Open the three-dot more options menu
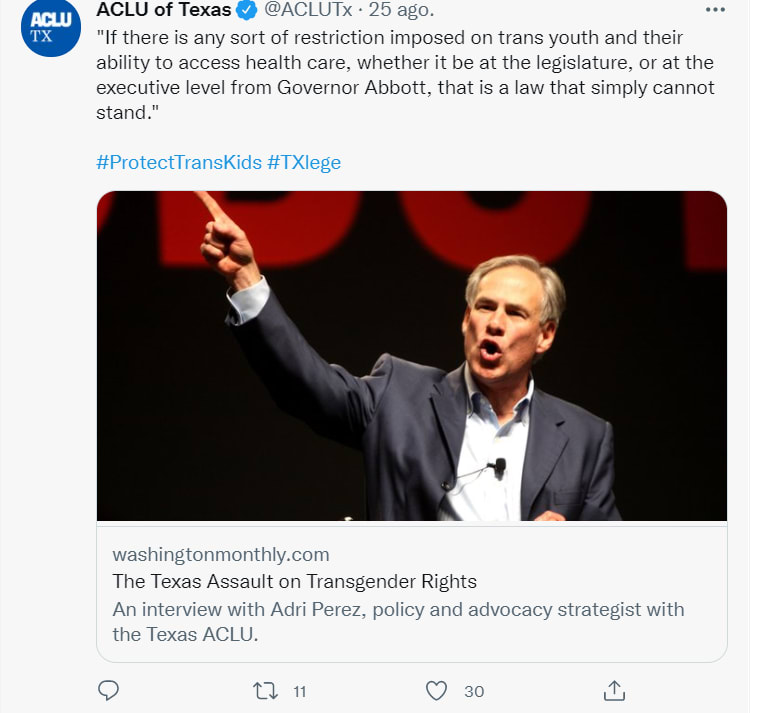This screenshot has width=760, height=713. tap(715, 10)
